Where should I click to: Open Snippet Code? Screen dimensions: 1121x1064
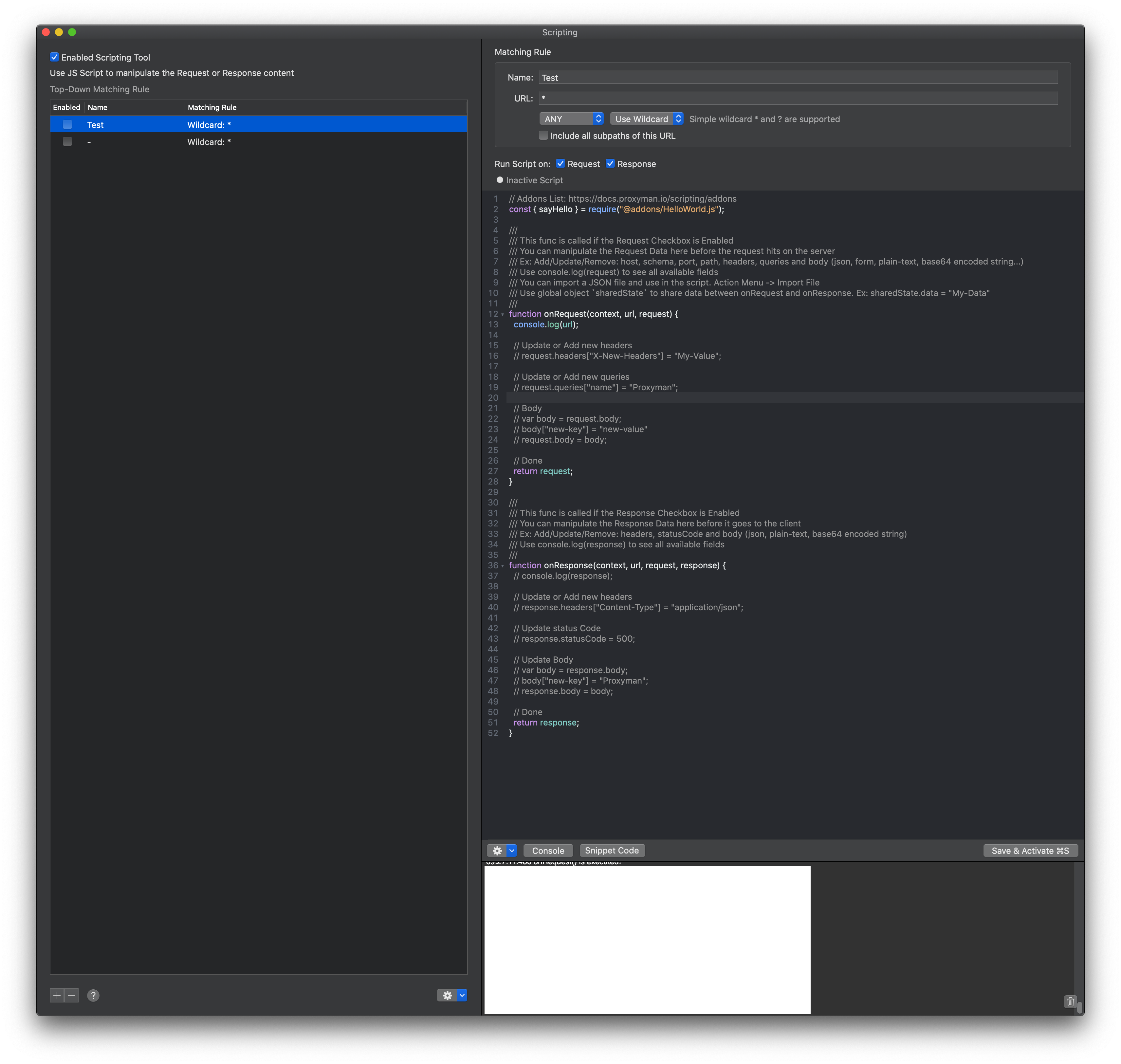click(x=612, y=851)
